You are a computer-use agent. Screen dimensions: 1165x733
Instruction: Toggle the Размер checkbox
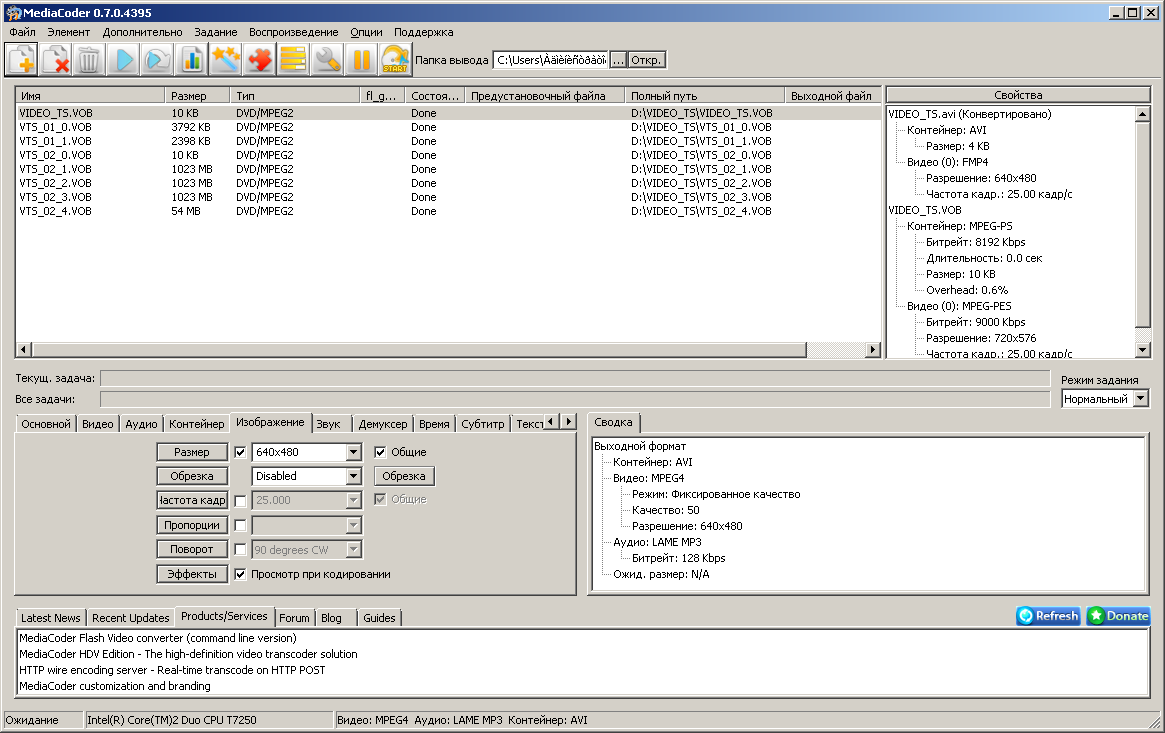240,452
